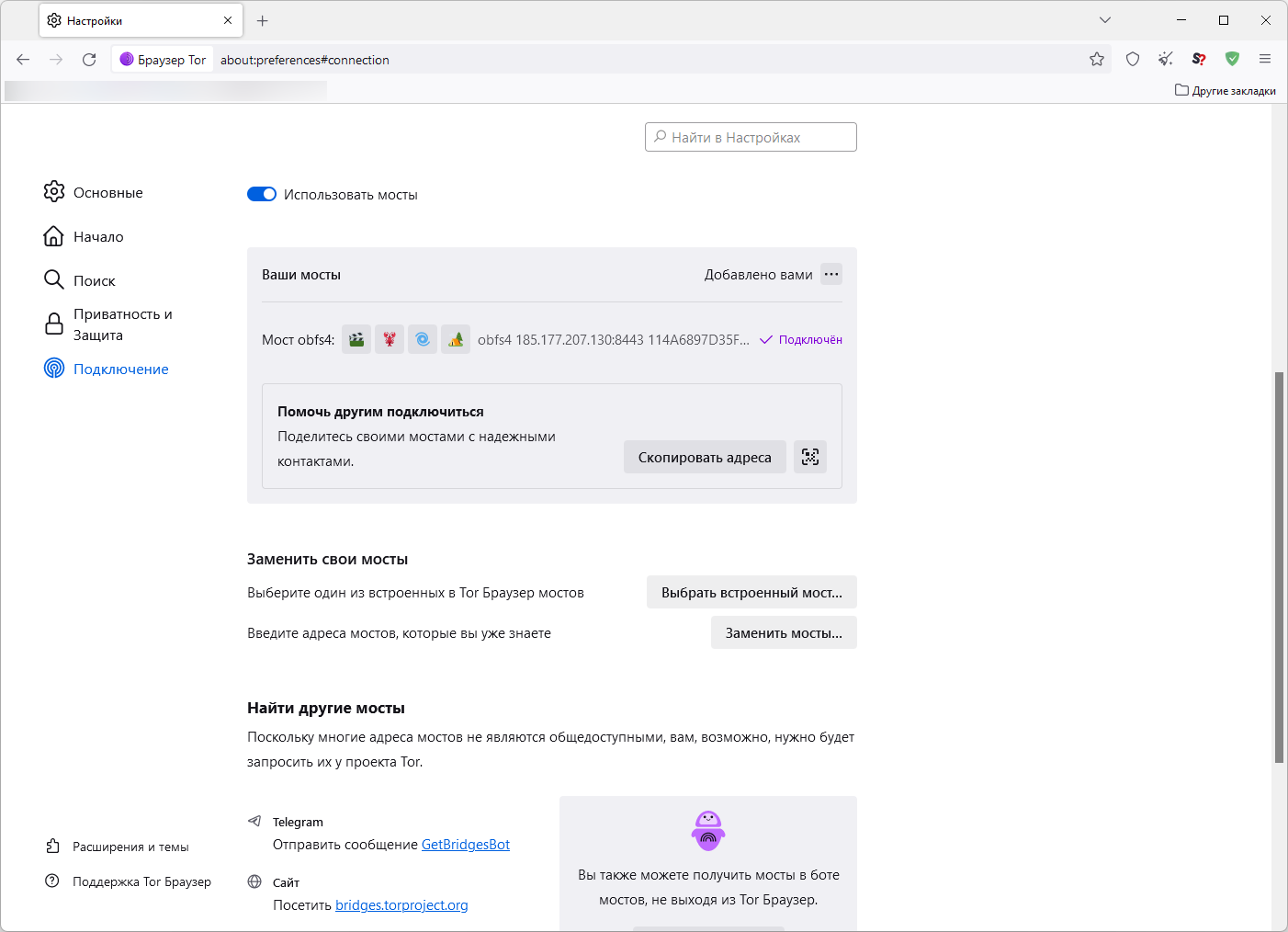Disable the Использовать мосты toggle
The width and height of the screenshot is (1288, 932).
[262, 194]
